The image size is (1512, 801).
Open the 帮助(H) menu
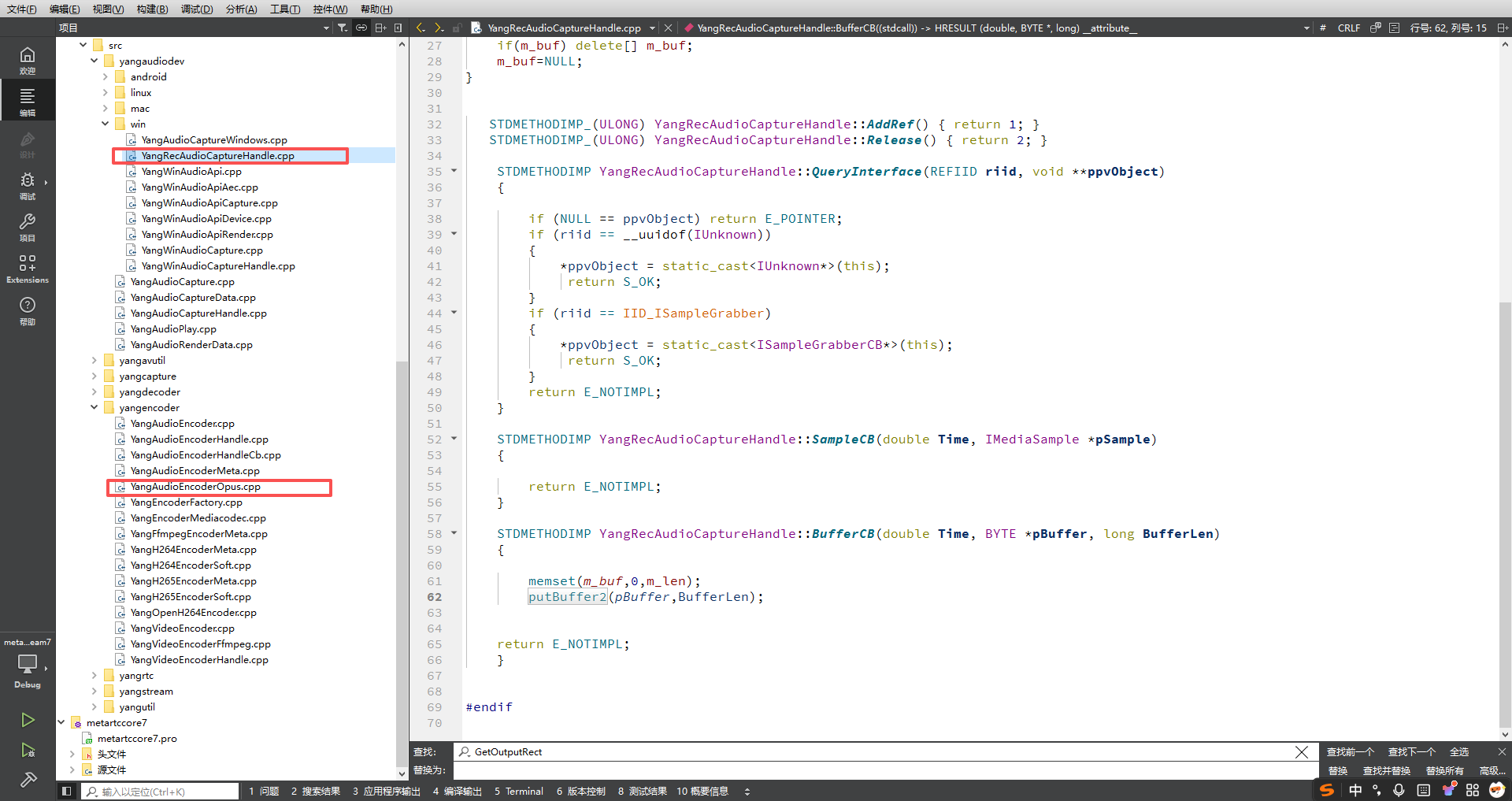click(376, 9)
